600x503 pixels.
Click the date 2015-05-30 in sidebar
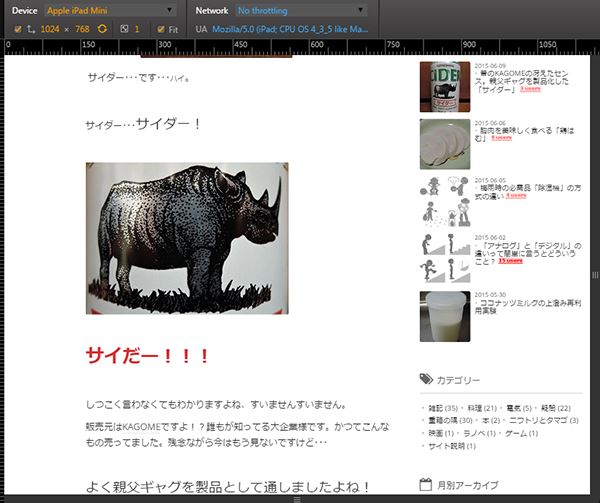490,295
